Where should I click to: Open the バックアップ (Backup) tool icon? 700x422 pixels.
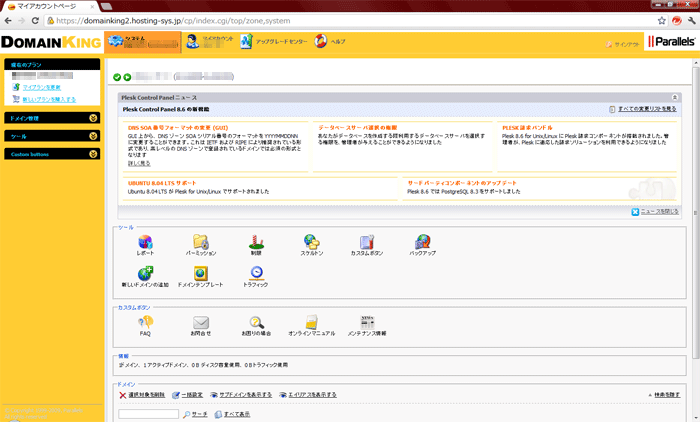[x=422, y=242]
